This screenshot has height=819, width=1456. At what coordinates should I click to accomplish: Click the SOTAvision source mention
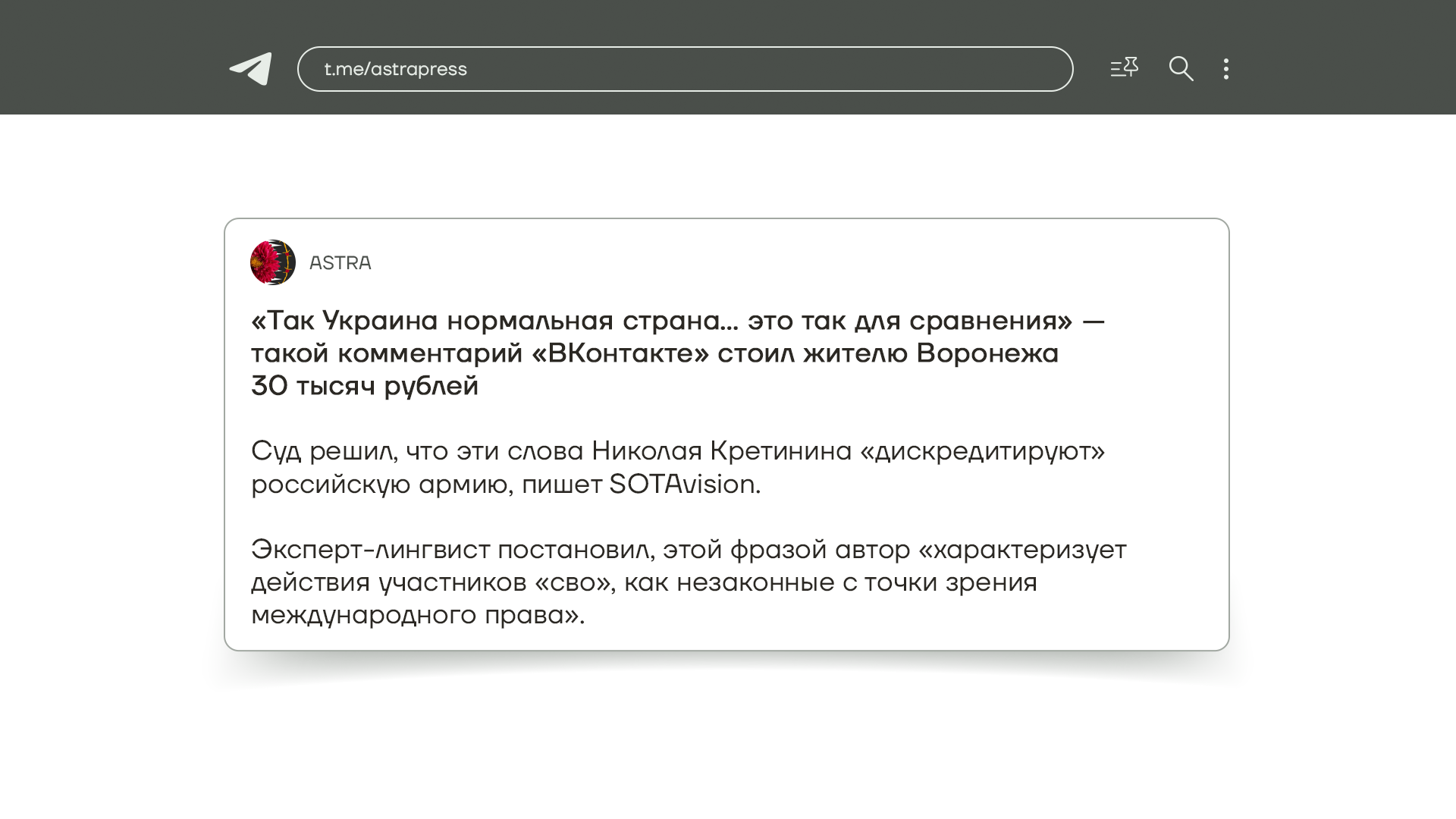click(683, 484)
